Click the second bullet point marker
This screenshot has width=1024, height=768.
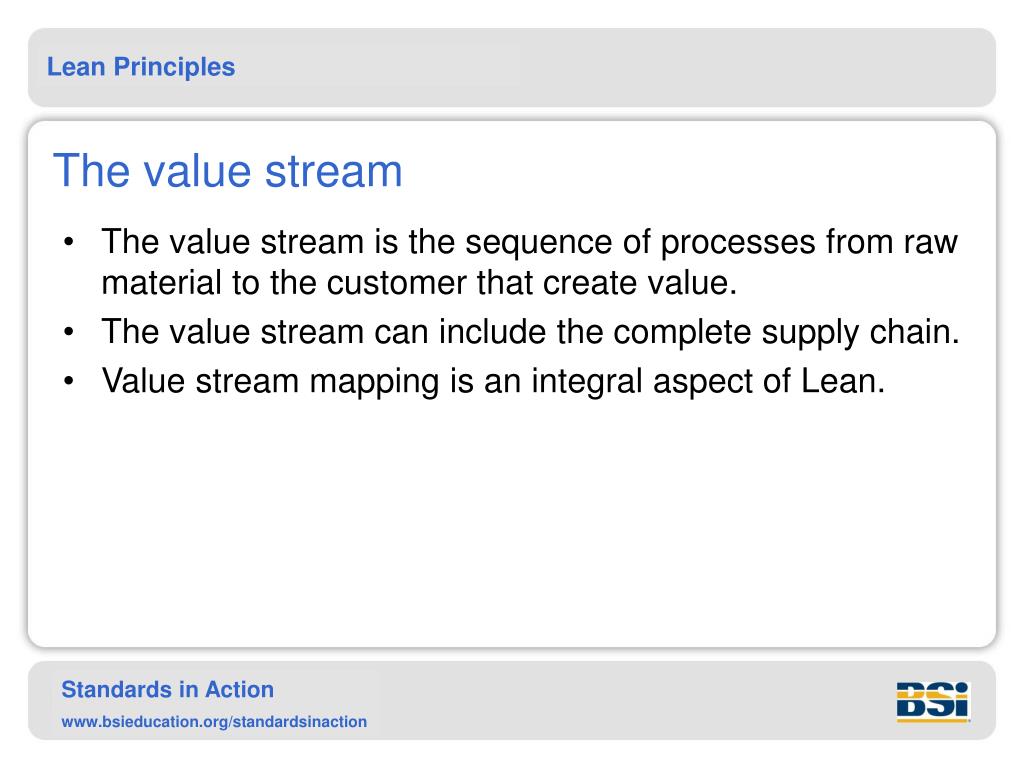pyautogui.click(x=69, y=332)
